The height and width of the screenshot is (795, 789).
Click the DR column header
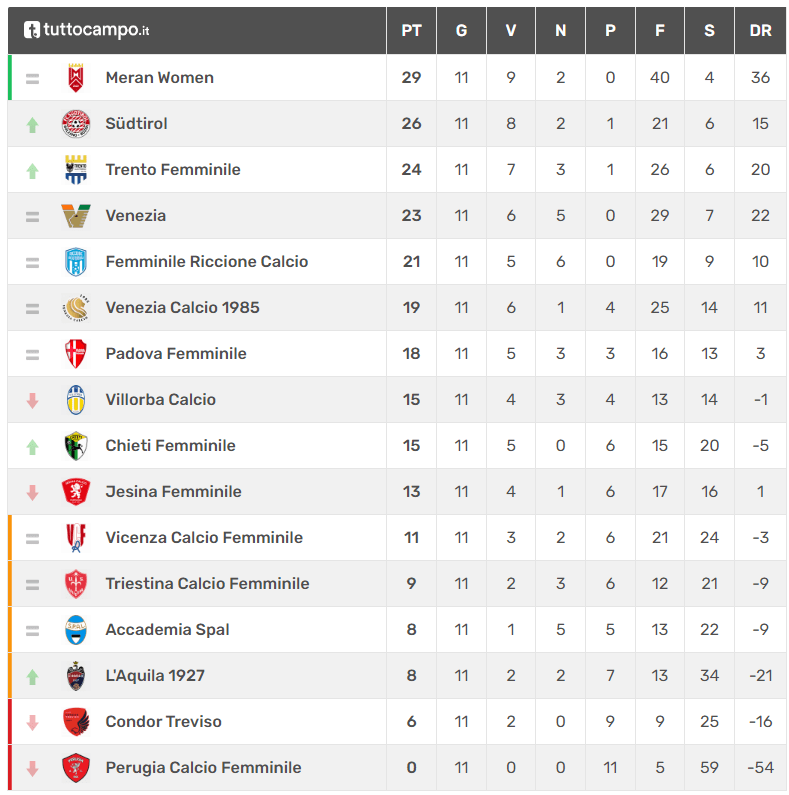point(760,31)
